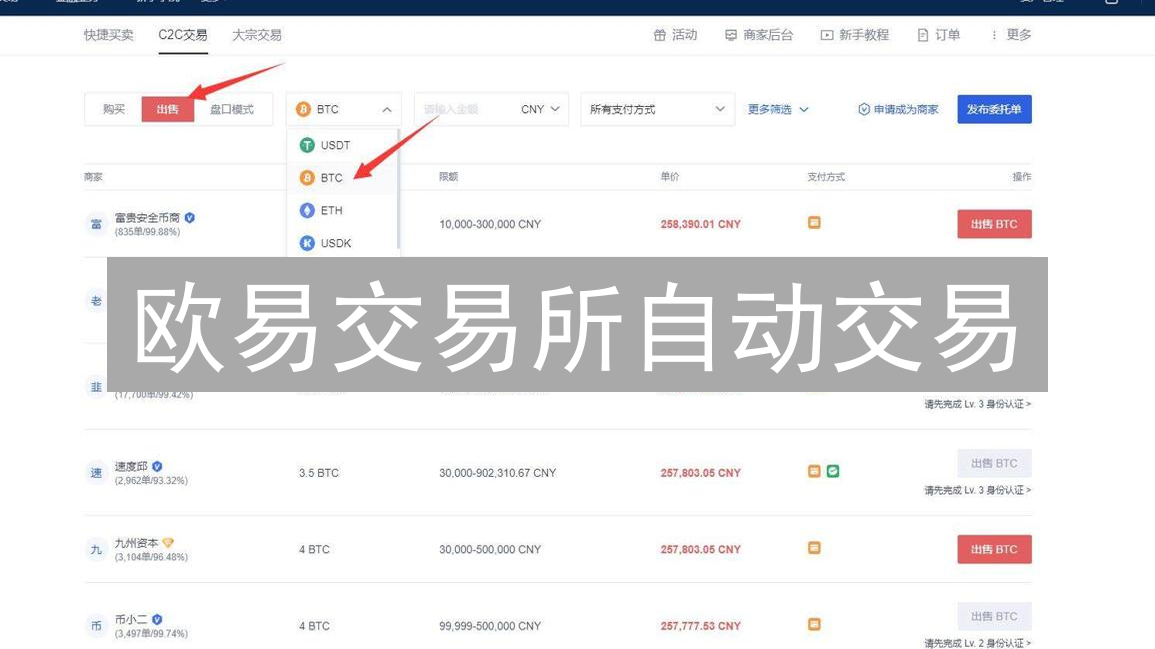Click 支付方式 column header
Viewport: 1155px width, 649px height.
[x=826, y=177]
